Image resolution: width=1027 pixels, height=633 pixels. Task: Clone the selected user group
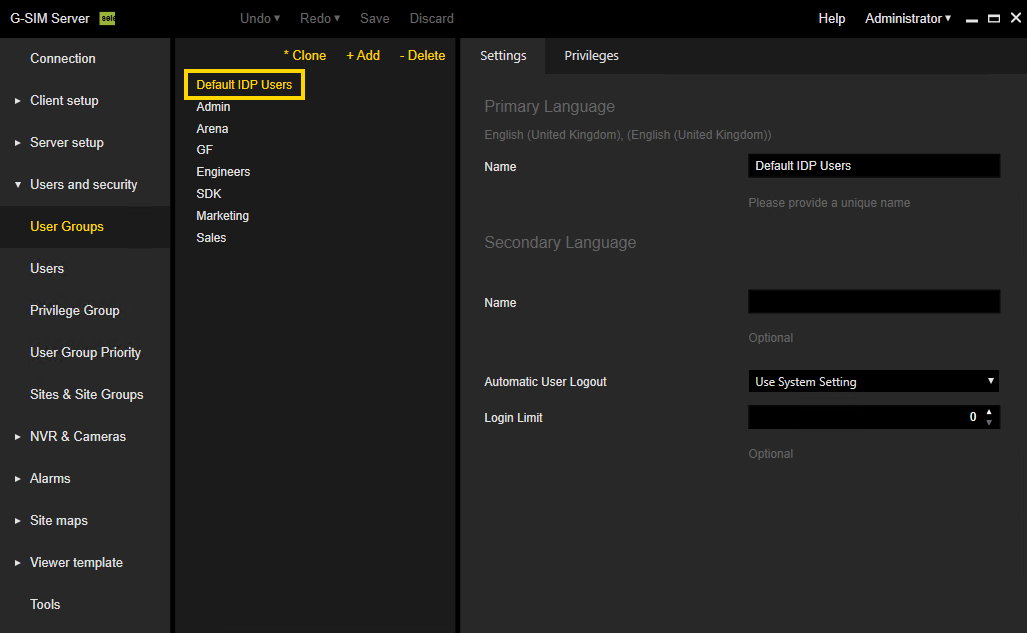point(305,56)
